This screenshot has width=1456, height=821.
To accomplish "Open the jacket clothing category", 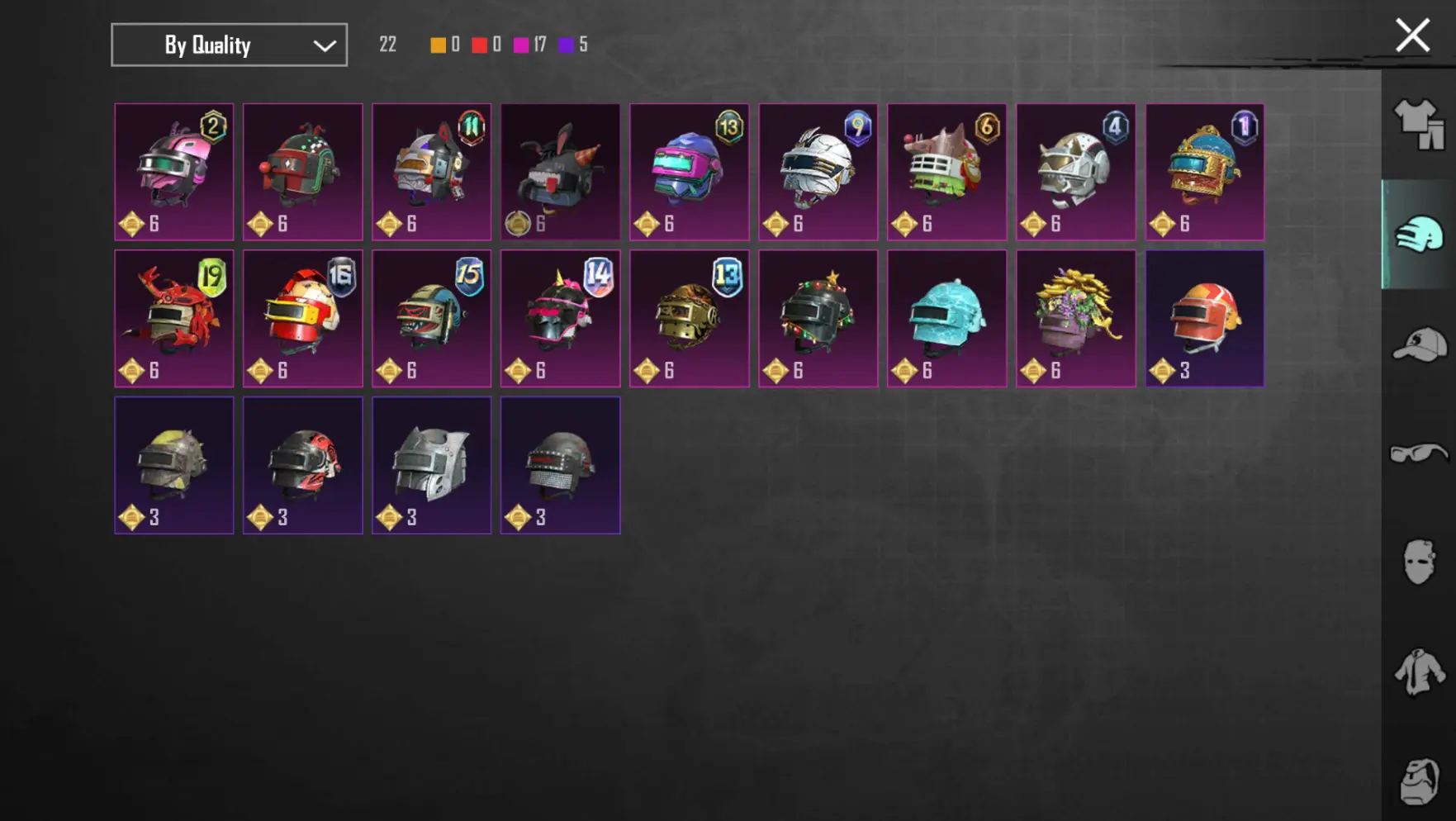I will pos(1419,672).
